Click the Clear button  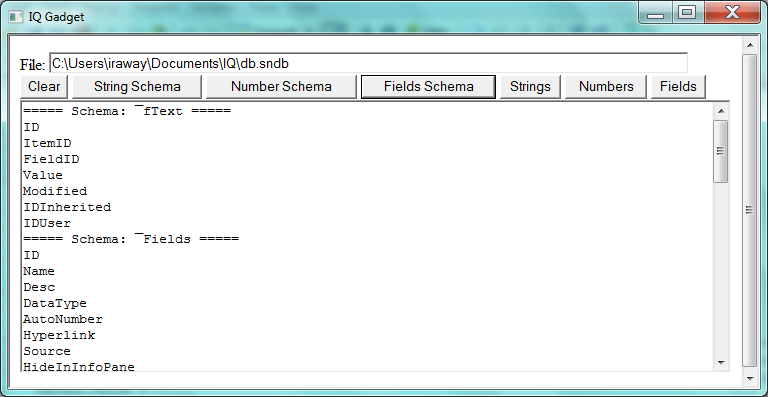[44, 87]
